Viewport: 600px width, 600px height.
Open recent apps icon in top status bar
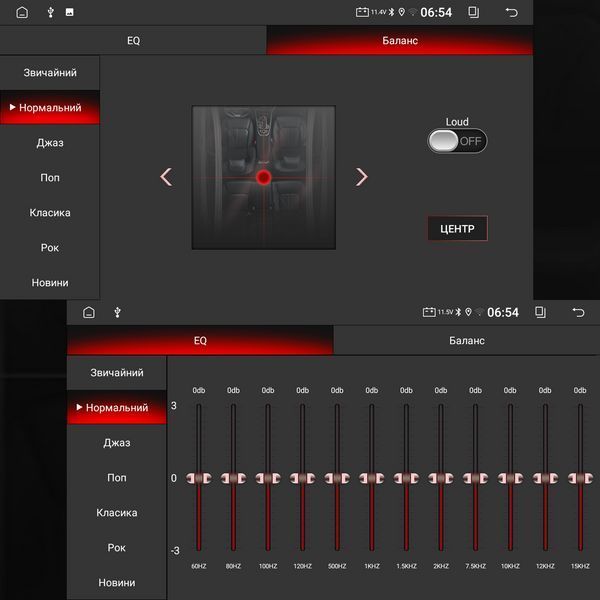coord(473,12)
